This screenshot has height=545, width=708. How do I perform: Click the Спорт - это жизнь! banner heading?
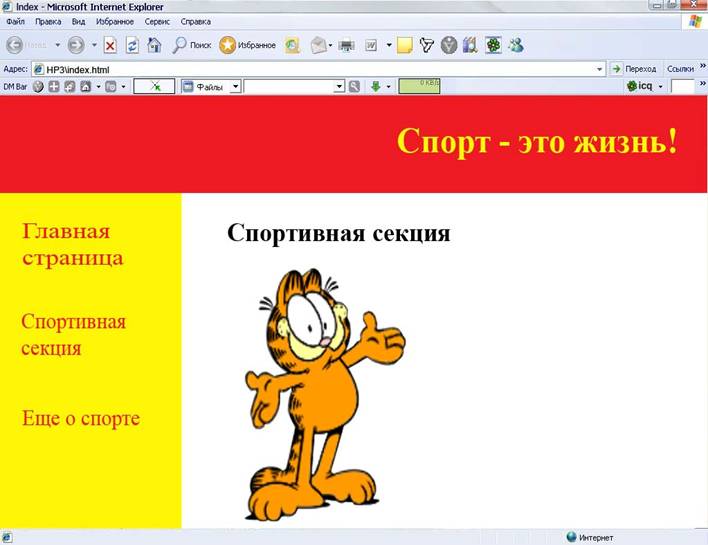(x=537, y=141)
